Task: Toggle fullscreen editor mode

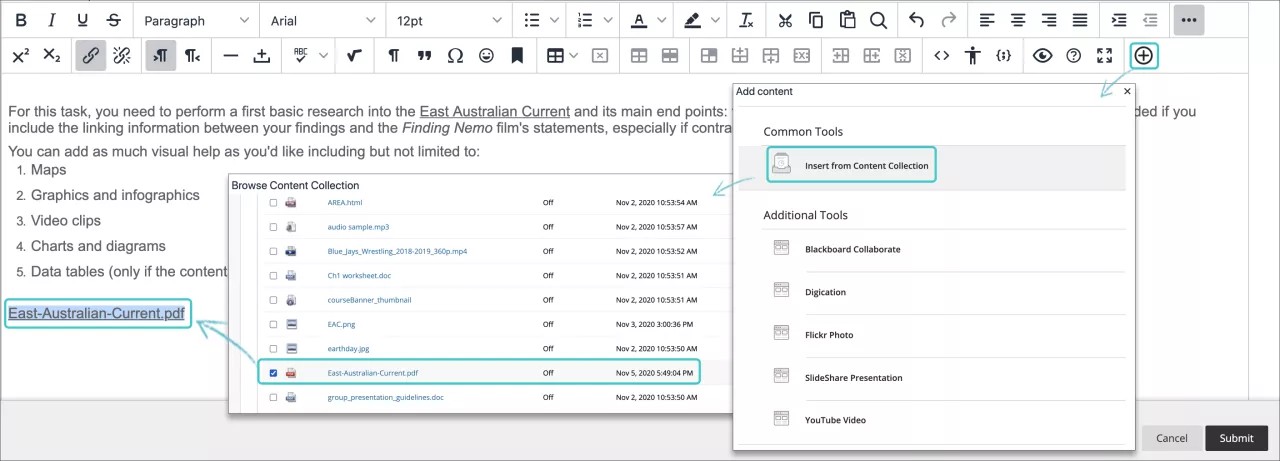Action: point(1104,56)
